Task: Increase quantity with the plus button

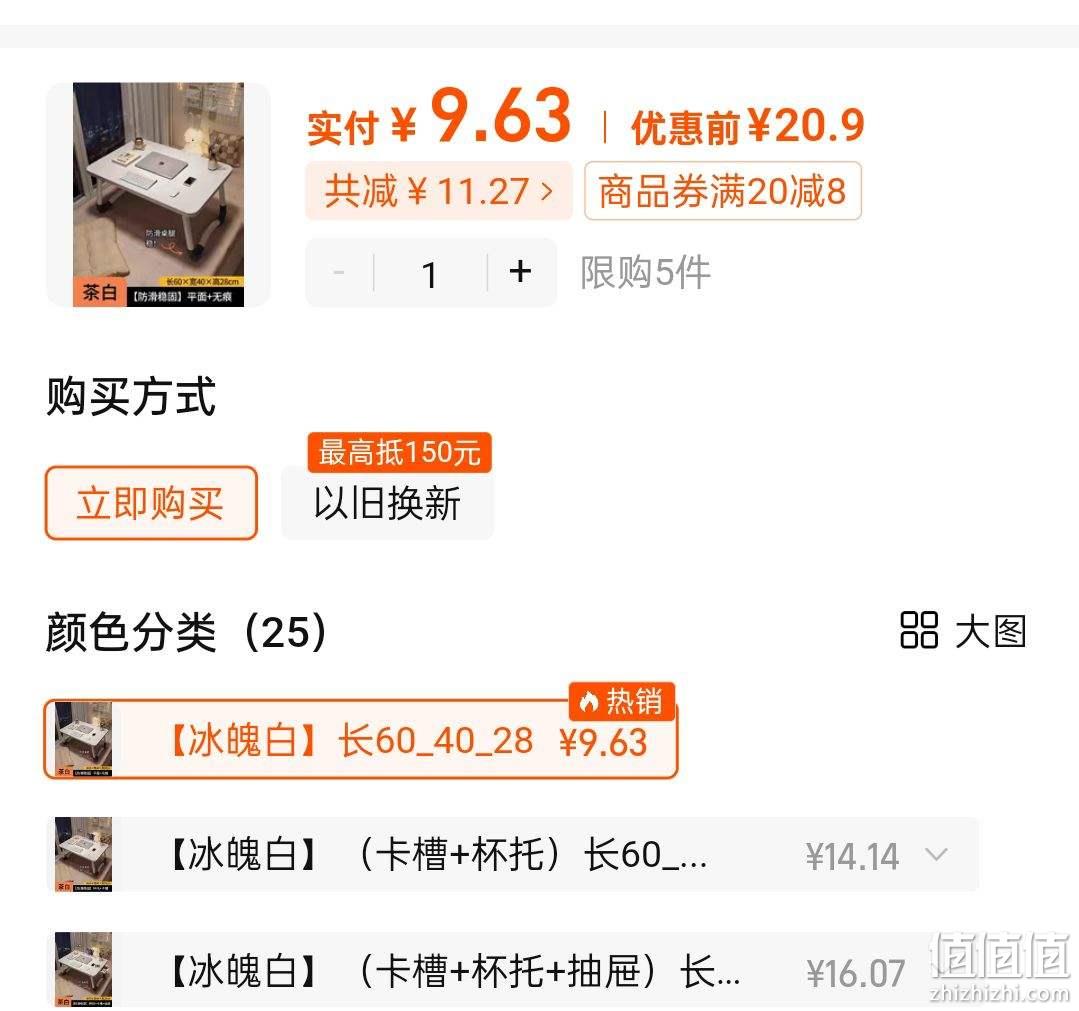Action: pos(520,272)
